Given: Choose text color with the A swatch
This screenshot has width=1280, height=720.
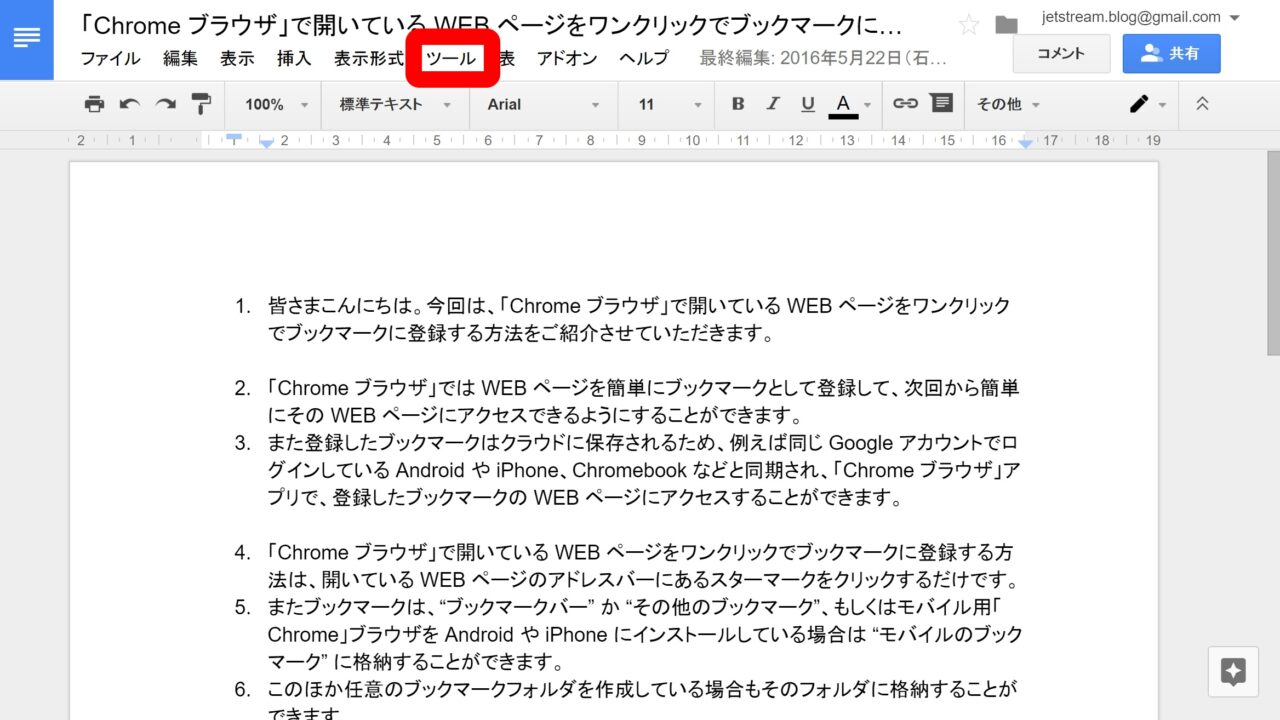Looking at the screenshot, I should click(843, 104).
